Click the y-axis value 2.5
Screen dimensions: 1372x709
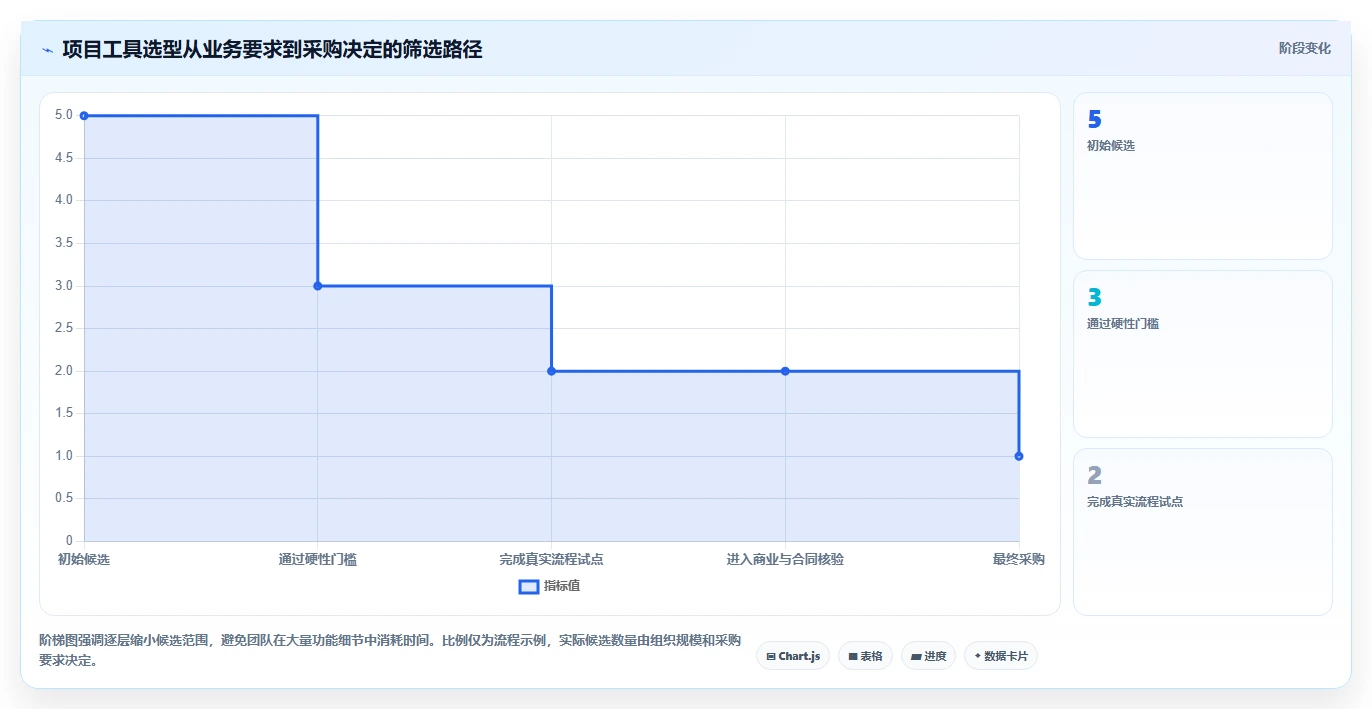point(64,328)
